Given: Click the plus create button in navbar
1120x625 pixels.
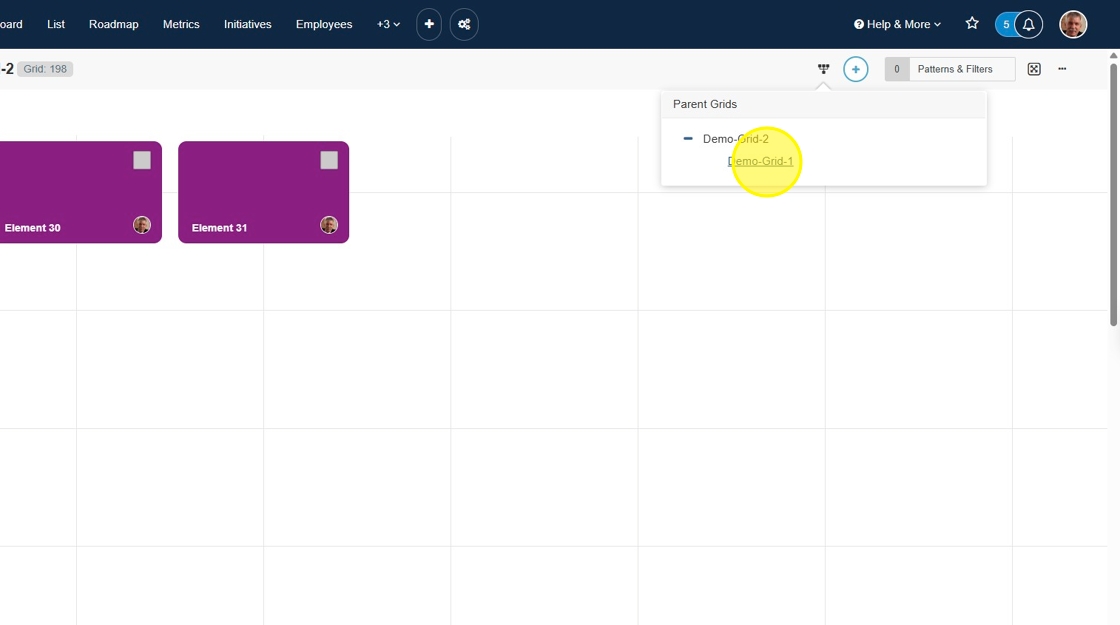Looking at the screenshot, I should pos(429,24).
